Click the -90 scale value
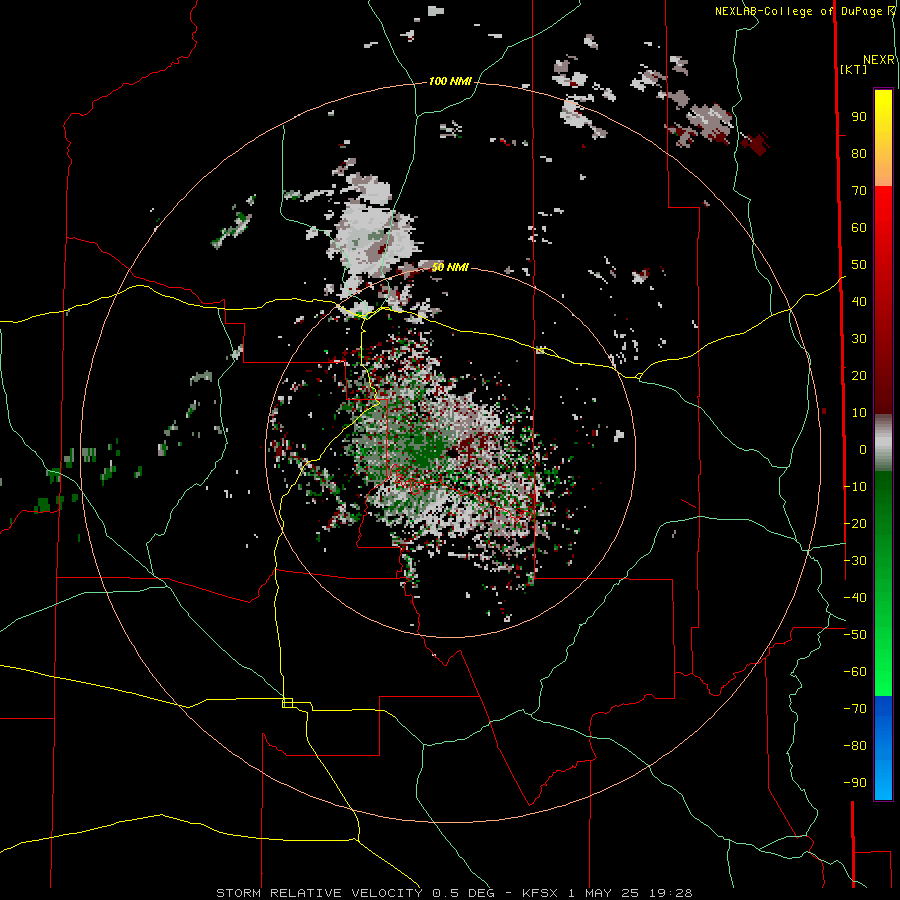 [855, 783]
